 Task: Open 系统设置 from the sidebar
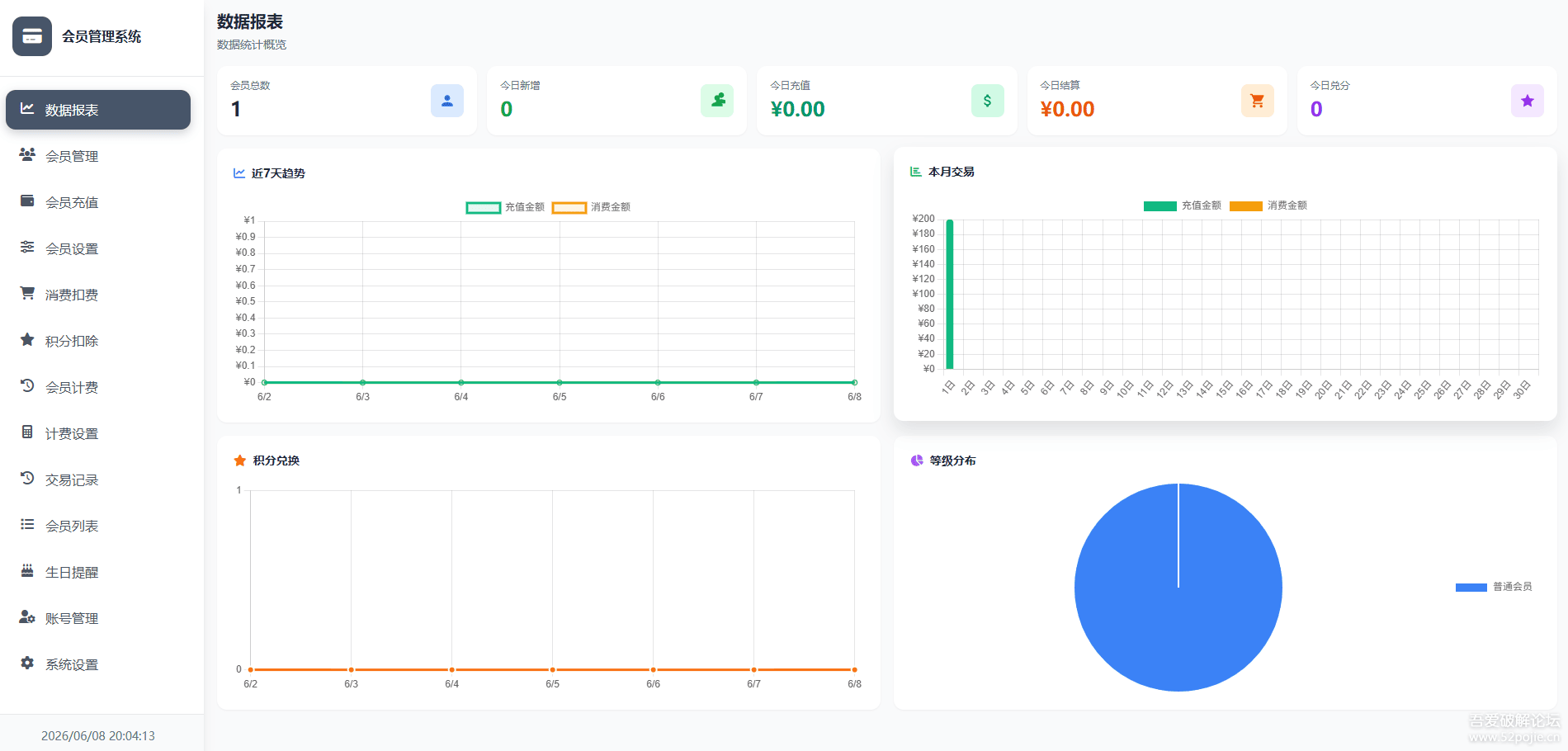(98, 664)
